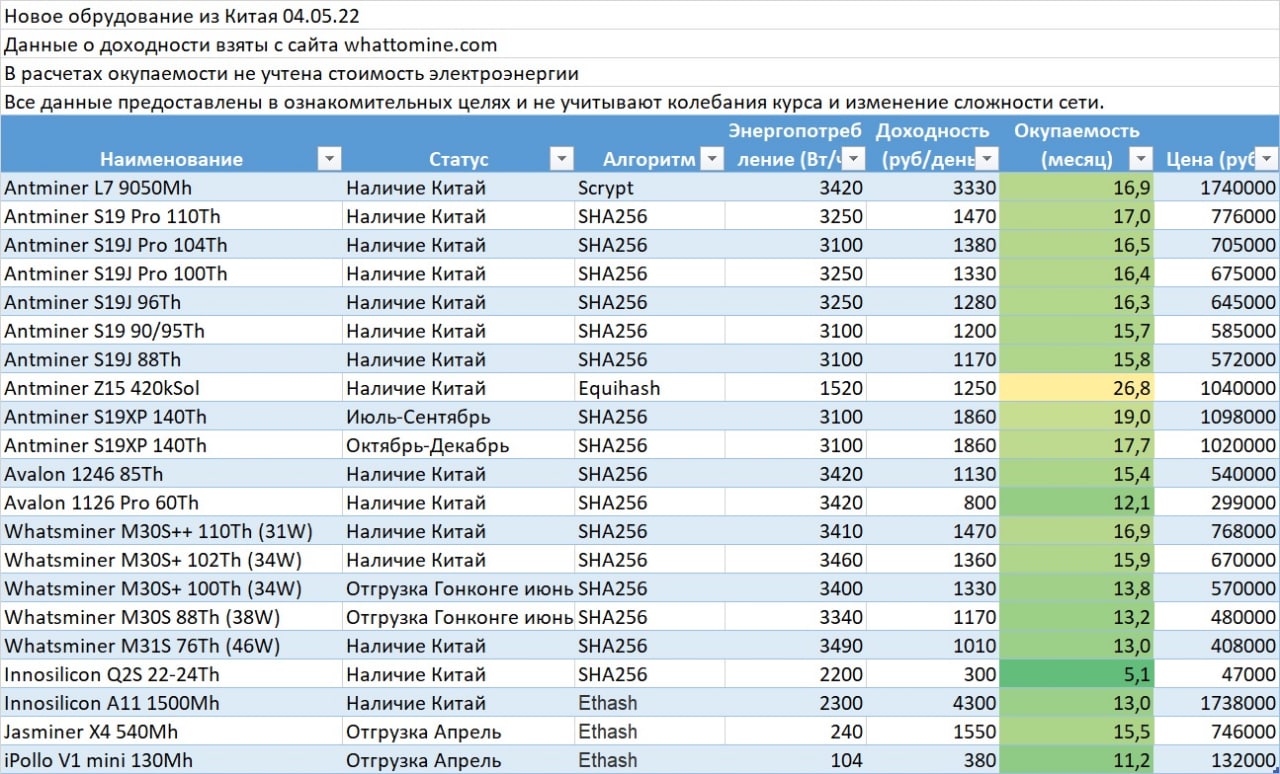Select the Ethash cell in Innosilicon A11 row
Screen dimensions: 1280x774
[649, 703]
